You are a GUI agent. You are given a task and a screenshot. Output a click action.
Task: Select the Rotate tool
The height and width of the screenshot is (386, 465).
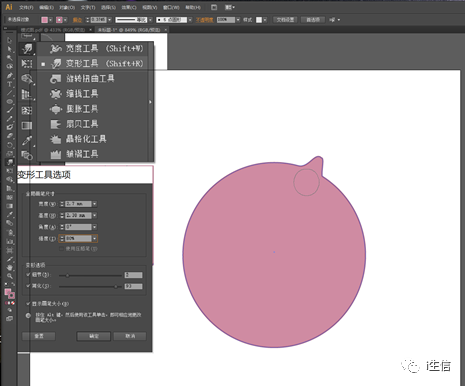click(x=10, y=145)
